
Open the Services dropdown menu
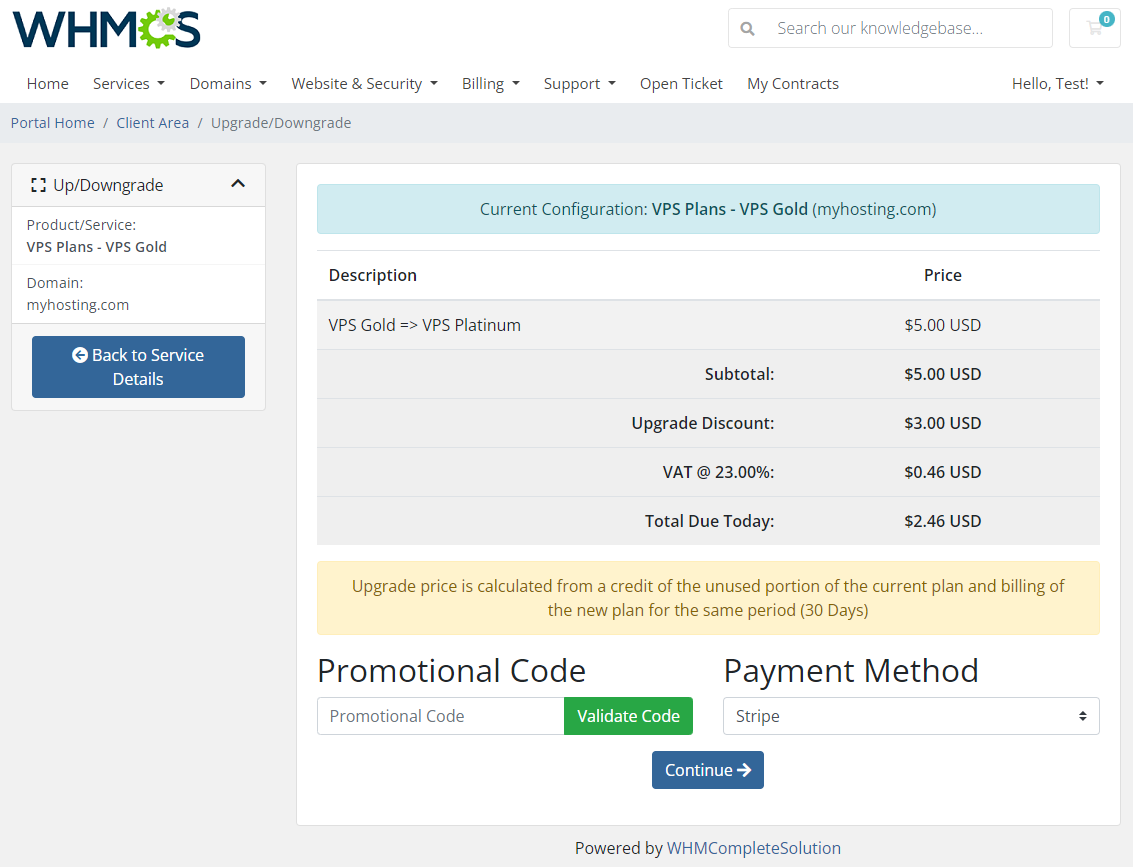128,83
